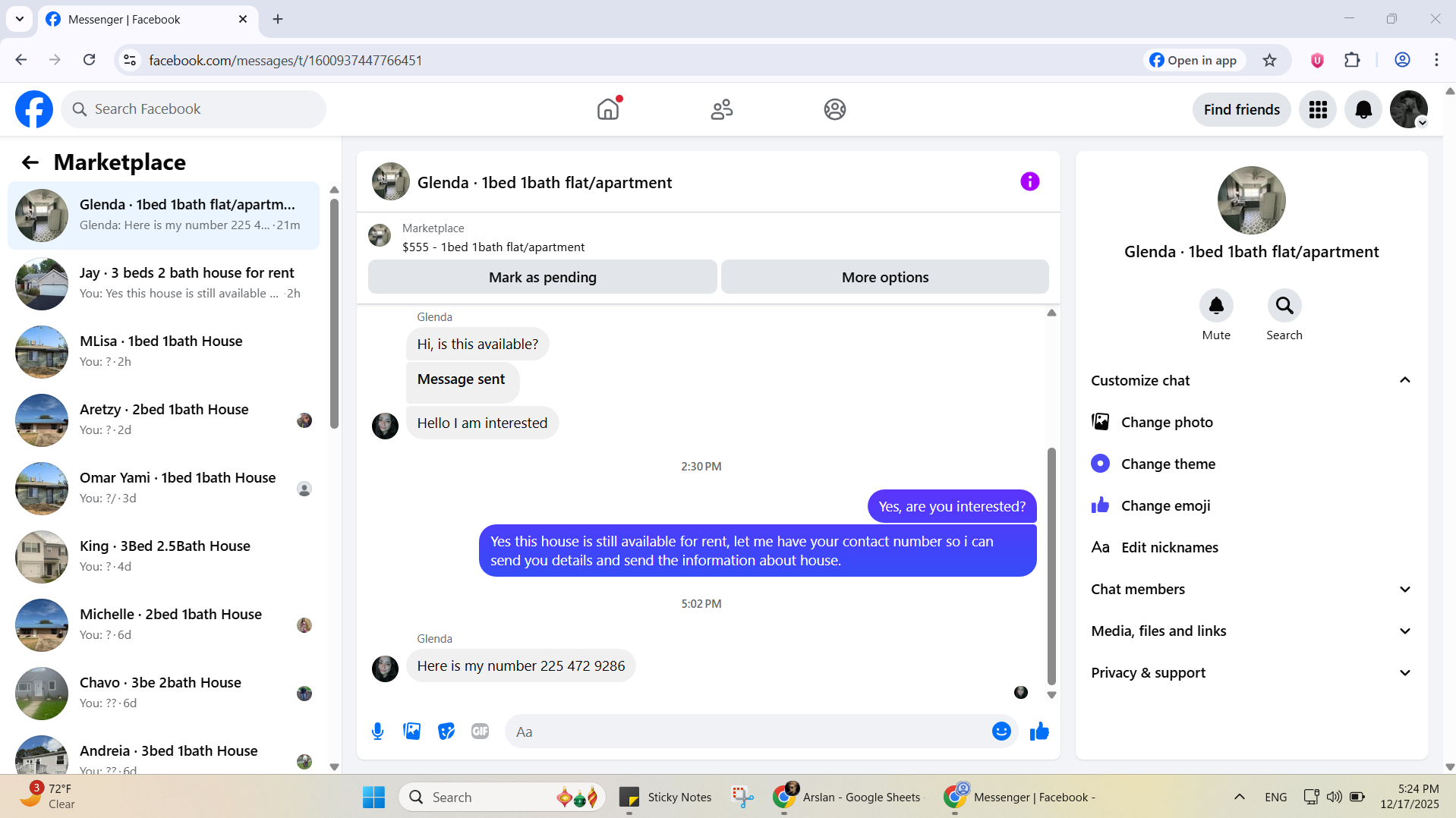Open Chrome three-dot menu
This screenshot has width=1456, height=818.
(1436, 60)
